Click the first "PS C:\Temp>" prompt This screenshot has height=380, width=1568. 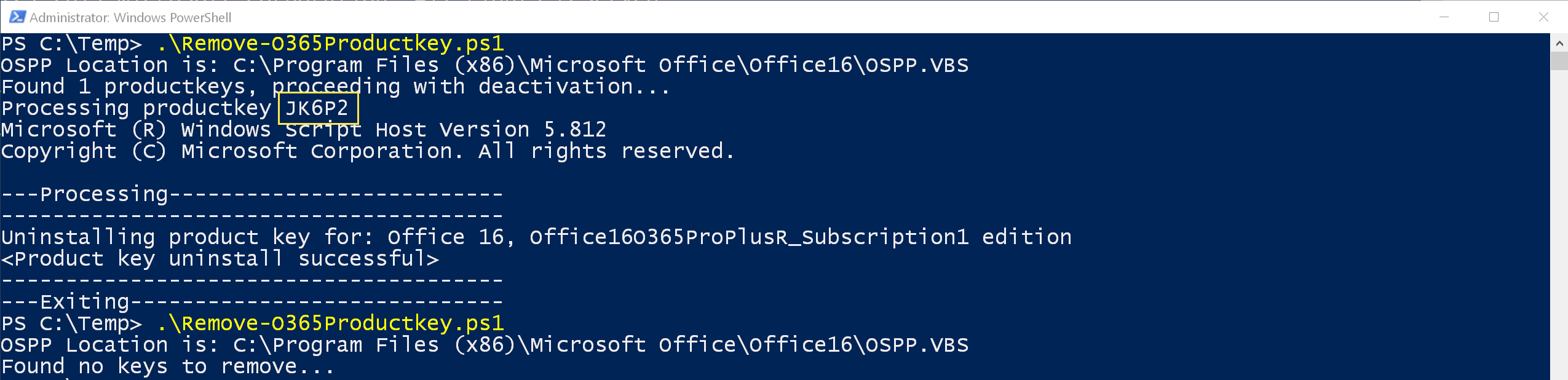tap(71, 44)
